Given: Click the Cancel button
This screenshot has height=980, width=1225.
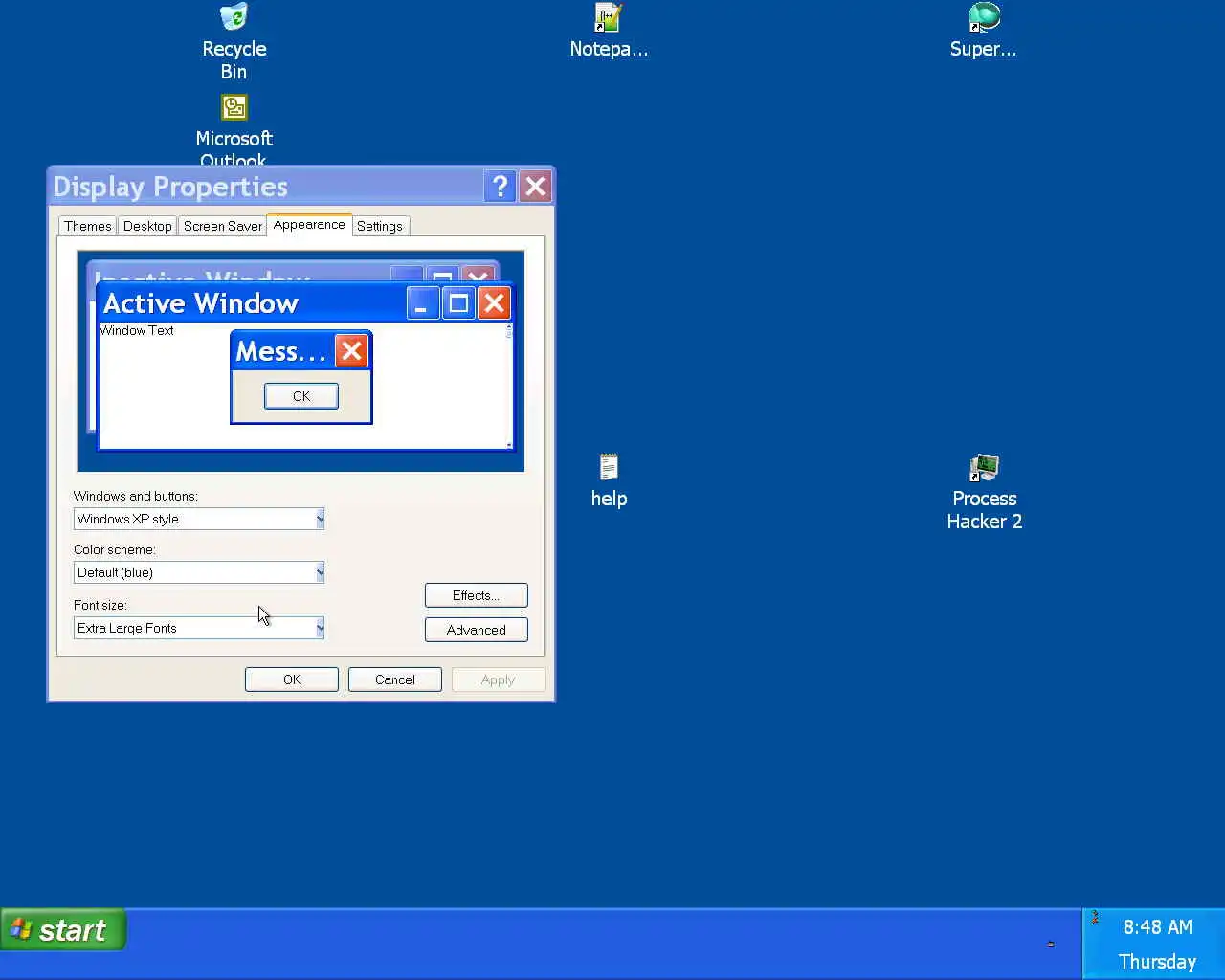Looking at the screenshot, I should pos(395,679).
